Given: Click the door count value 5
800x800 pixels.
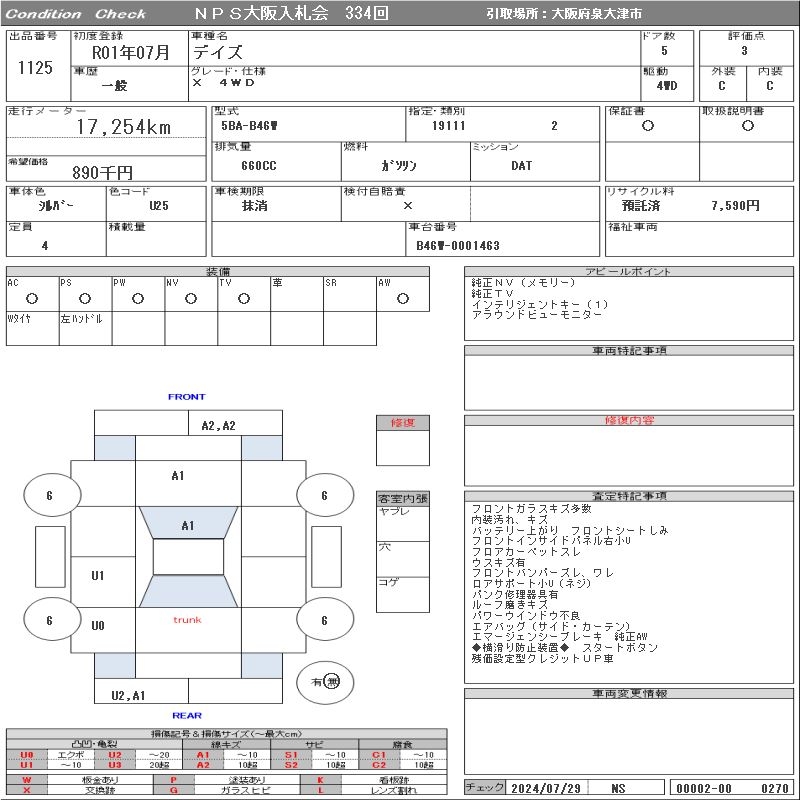Looking at the screenshot, I should pyautogui.click(x=664, y=51).
